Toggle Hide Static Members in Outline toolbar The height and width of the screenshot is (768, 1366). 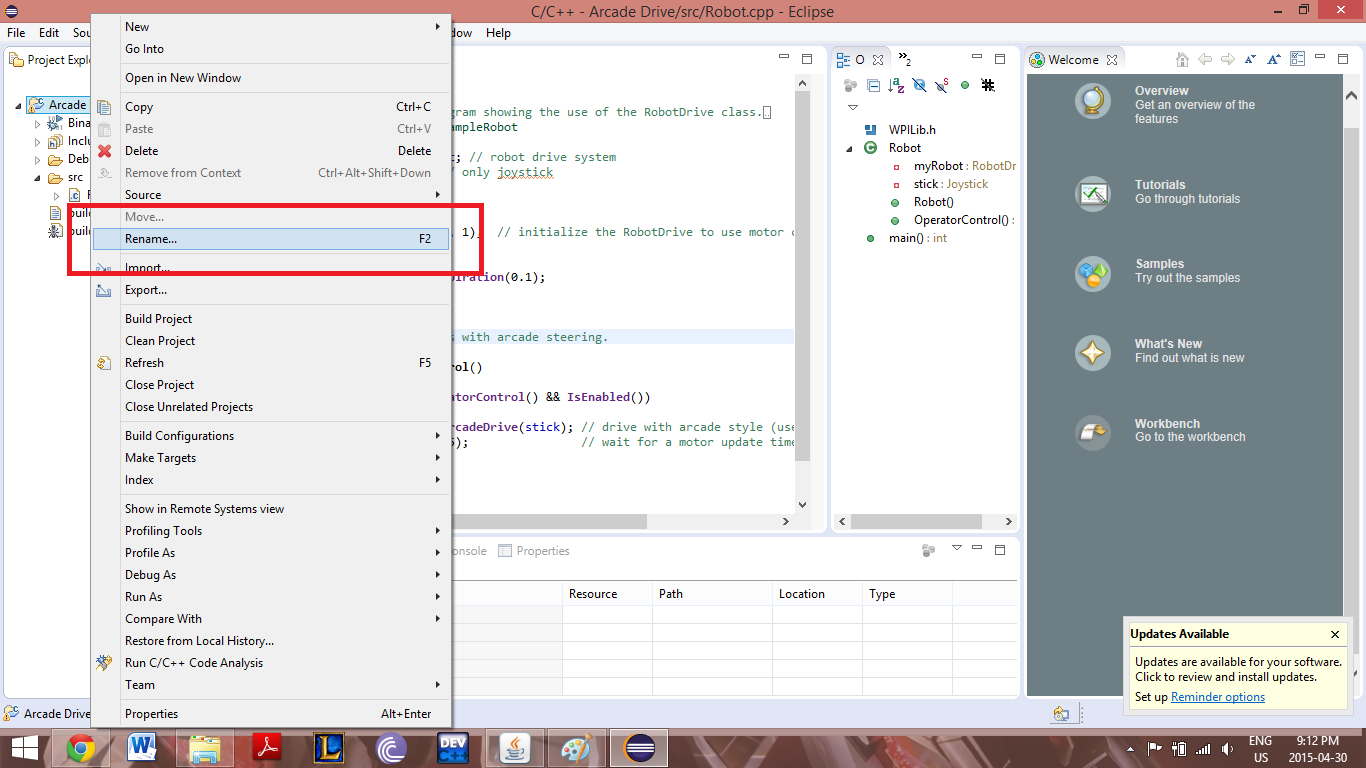tap(942, 86)
